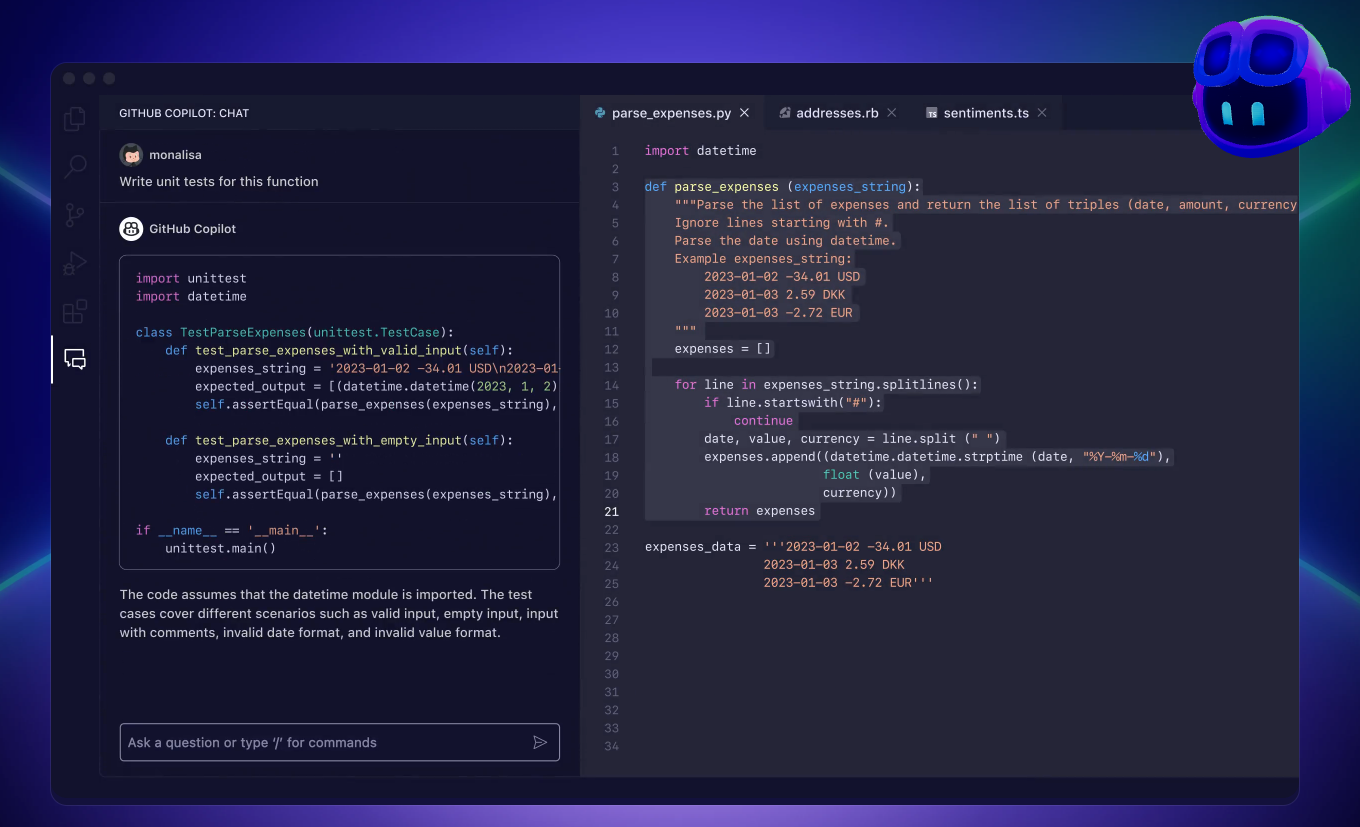Switch to the parse_expenses.py tab
Image resolution: width=1360 pixels, height=827 pixels.
coord(671,113)
